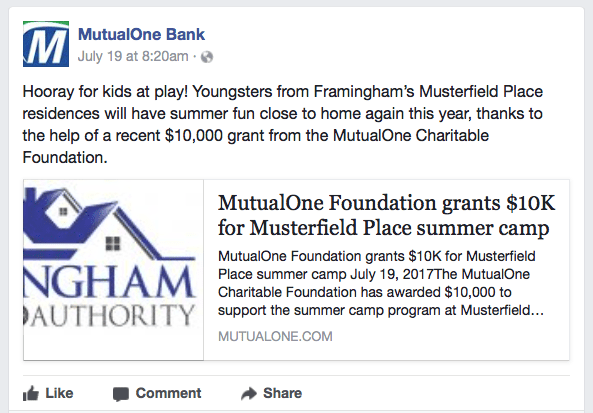
Task: Click the thumbs-up Like icon
Action: (31, 394)
